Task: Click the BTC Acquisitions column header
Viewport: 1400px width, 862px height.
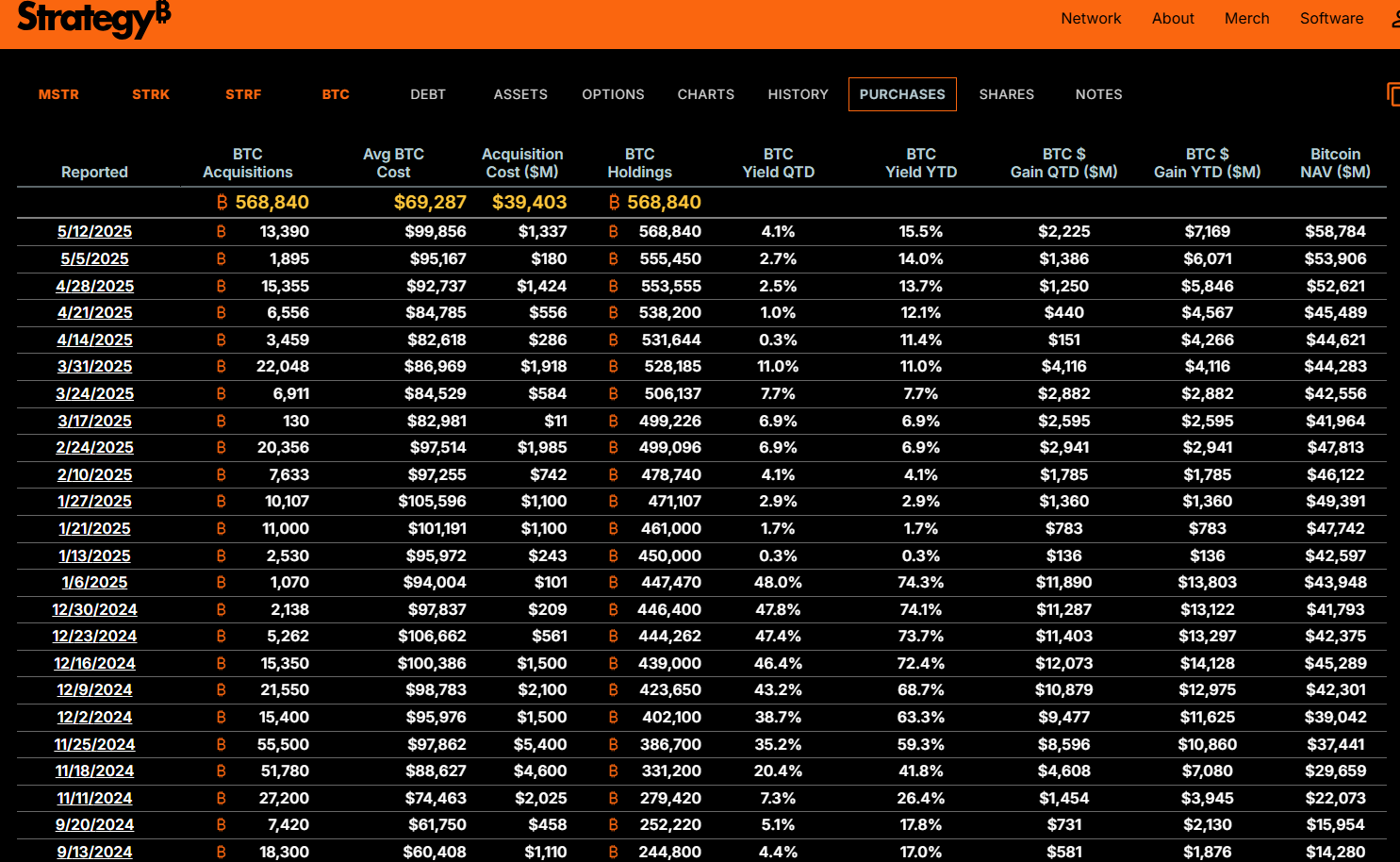Action: pyautogui.click(x=247, y=163)
